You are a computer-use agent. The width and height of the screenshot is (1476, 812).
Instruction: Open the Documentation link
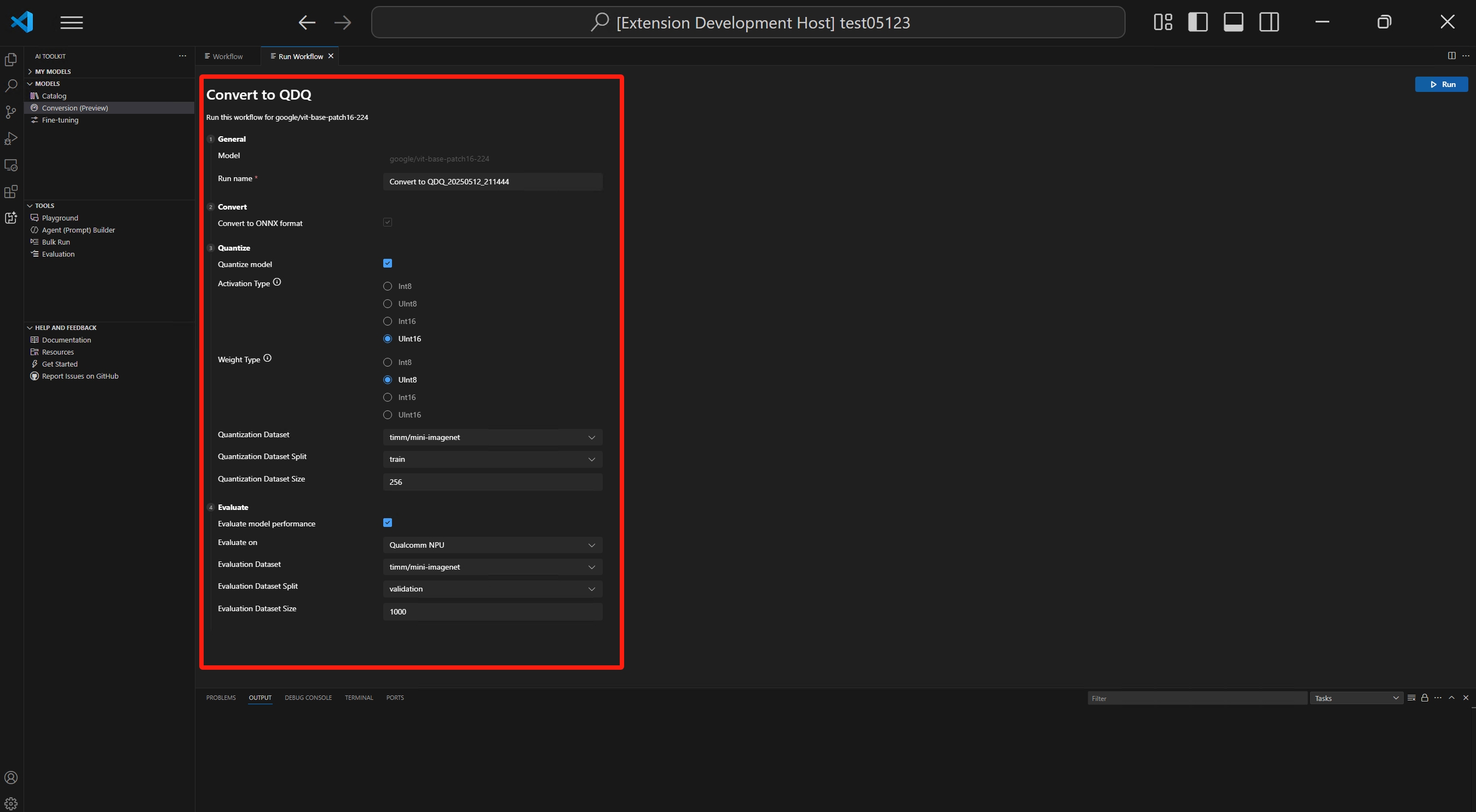(66, 340)
